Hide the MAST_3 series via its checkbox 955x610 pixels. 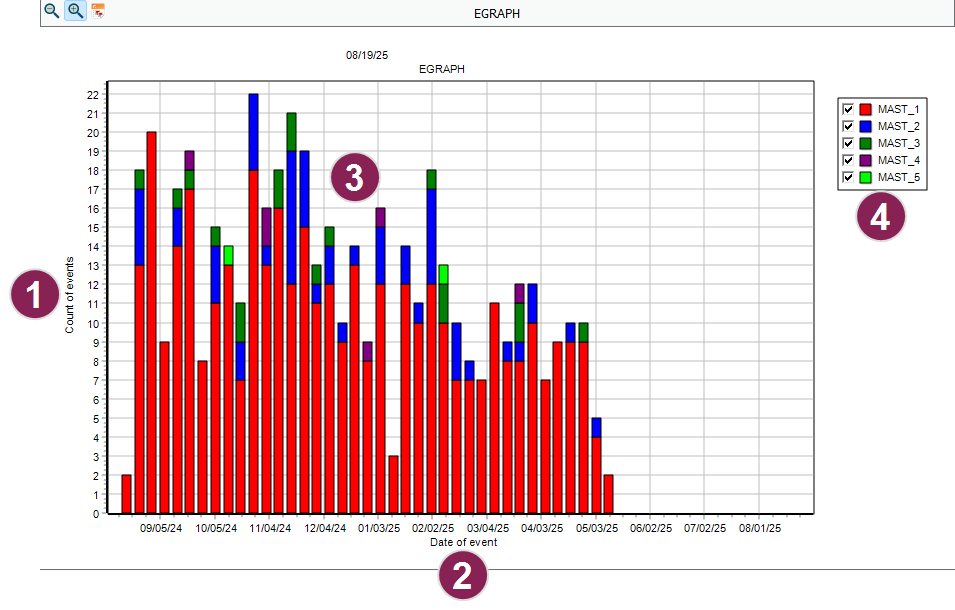[848, 143]
